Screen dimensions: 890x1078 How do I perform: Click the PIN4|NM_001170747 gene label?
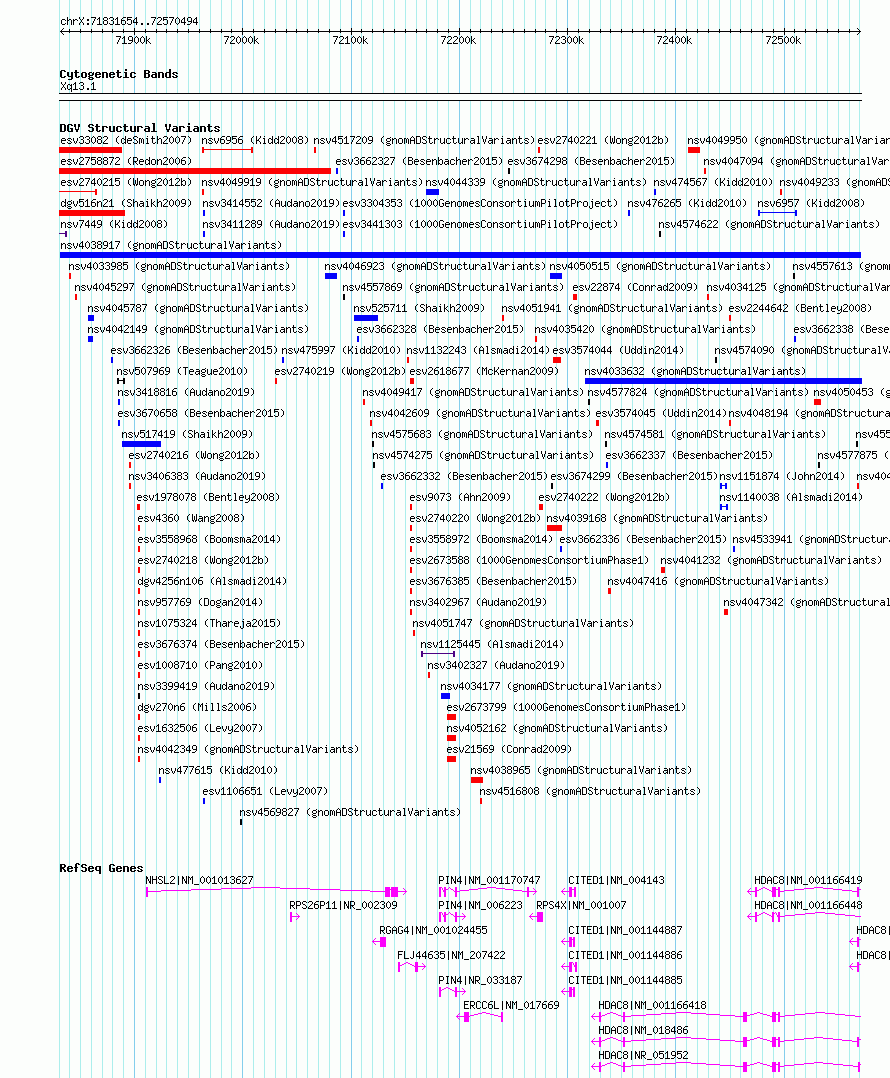[489, 880]
